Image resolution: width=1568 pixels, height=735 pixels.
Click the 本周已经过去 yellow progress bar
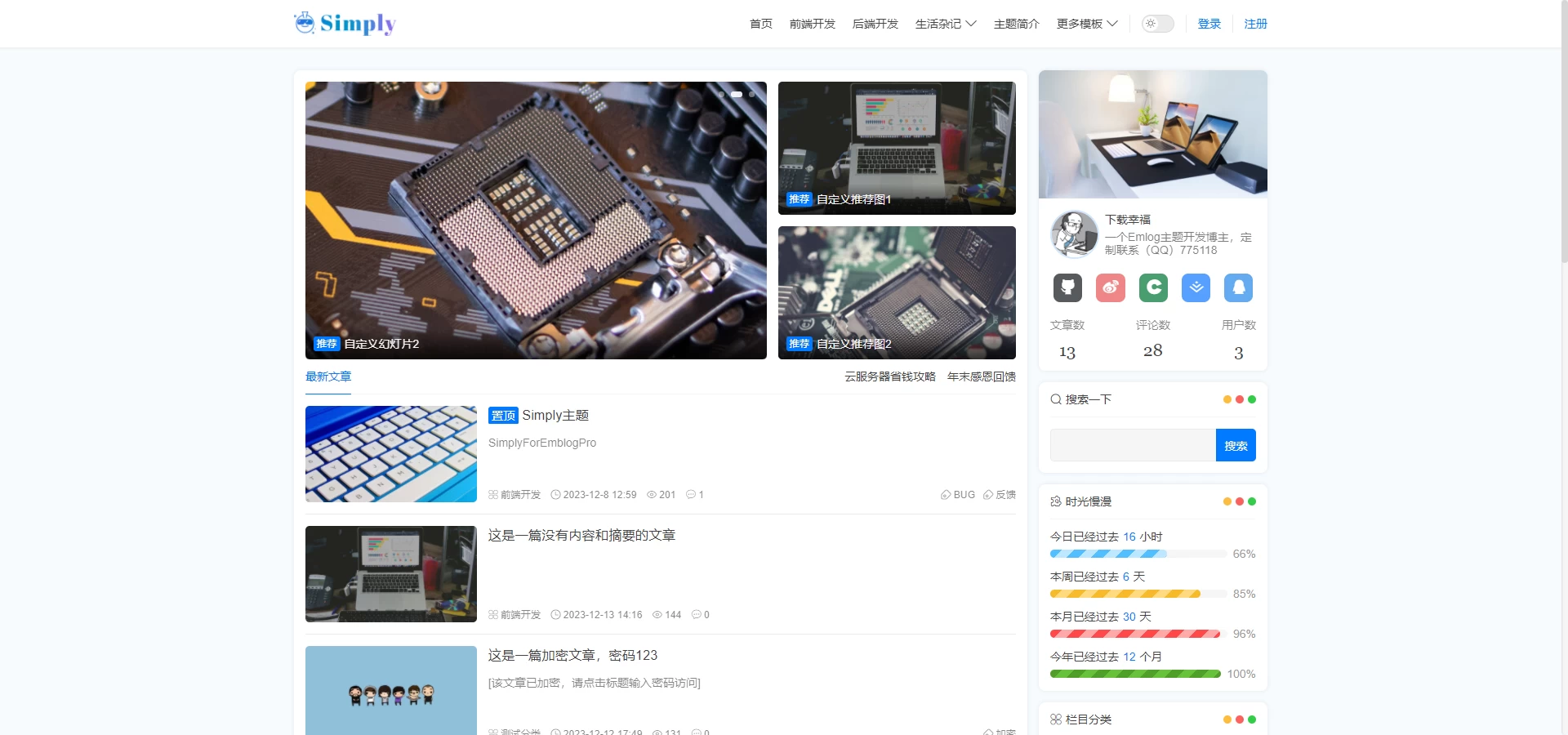click(1125, 594)
